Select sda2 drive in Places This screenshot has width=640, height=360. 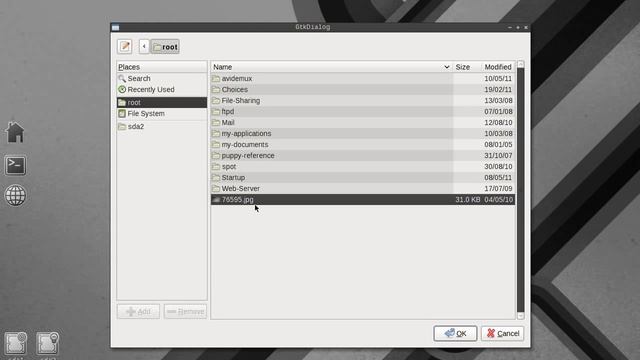coord(162,127)
